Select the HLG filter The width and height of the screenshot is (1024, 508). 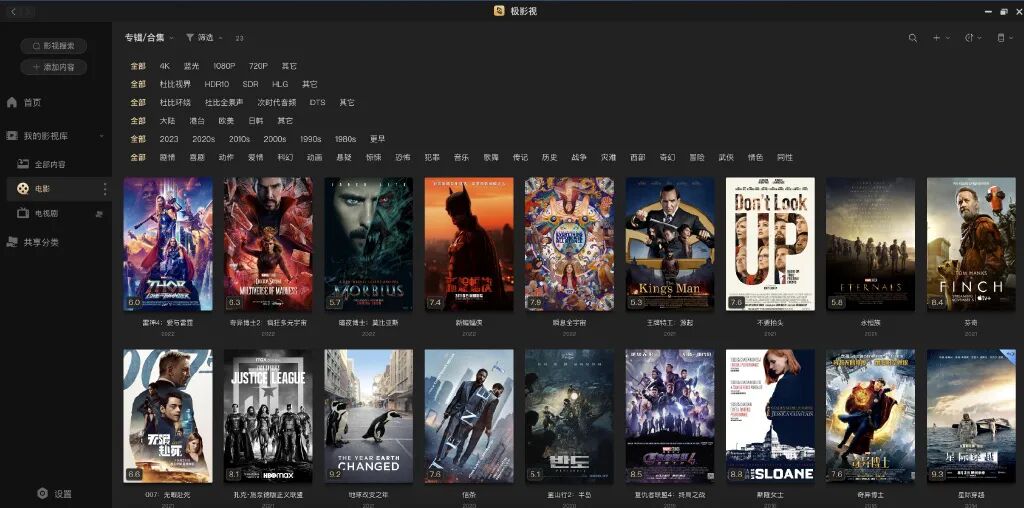tap(280, 84)
